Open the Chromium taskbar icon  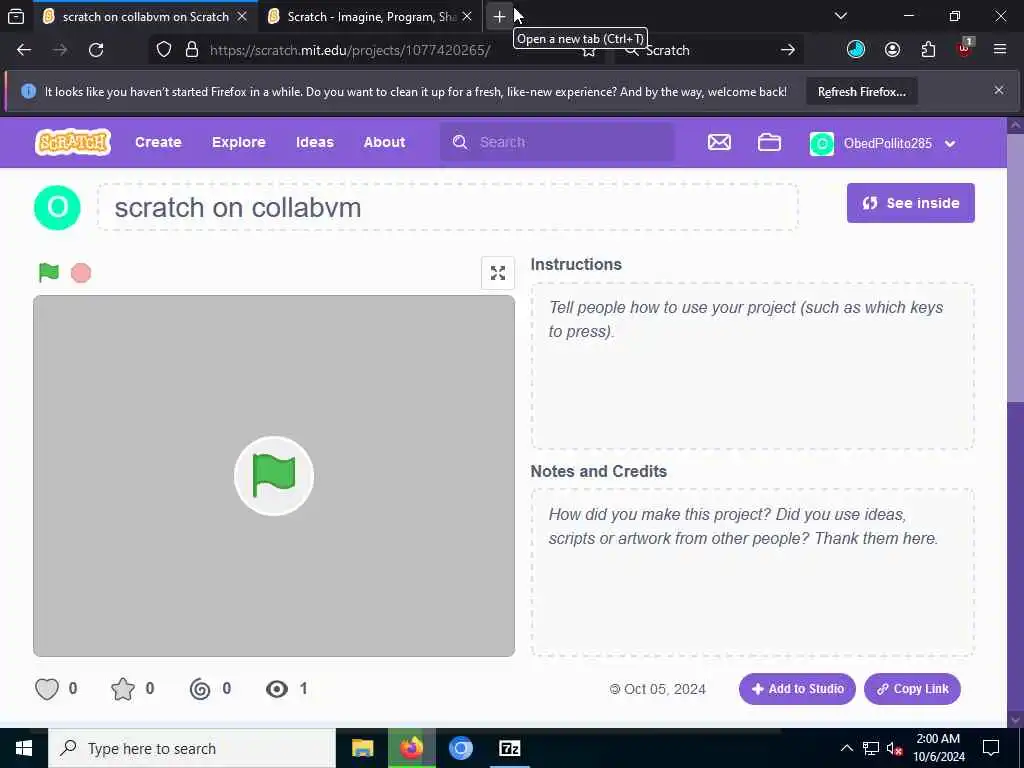[460, 748]
